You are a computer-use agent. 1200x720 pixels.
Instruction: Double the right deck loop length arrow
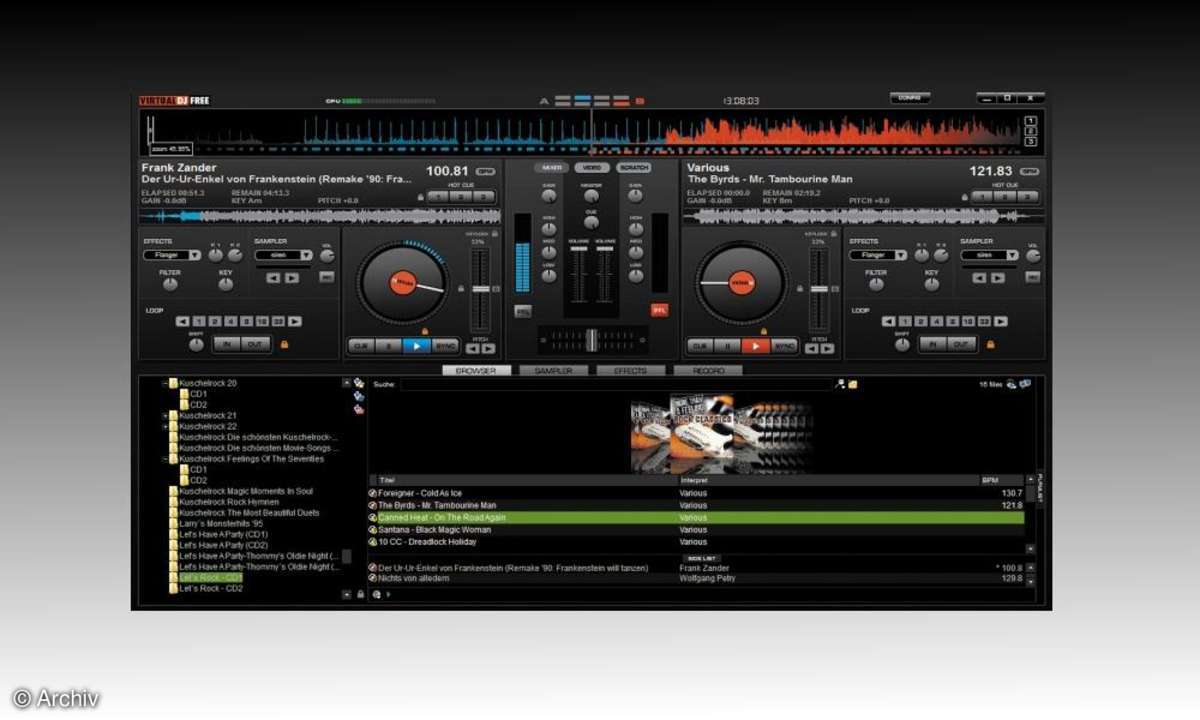tap(1001, 321)
